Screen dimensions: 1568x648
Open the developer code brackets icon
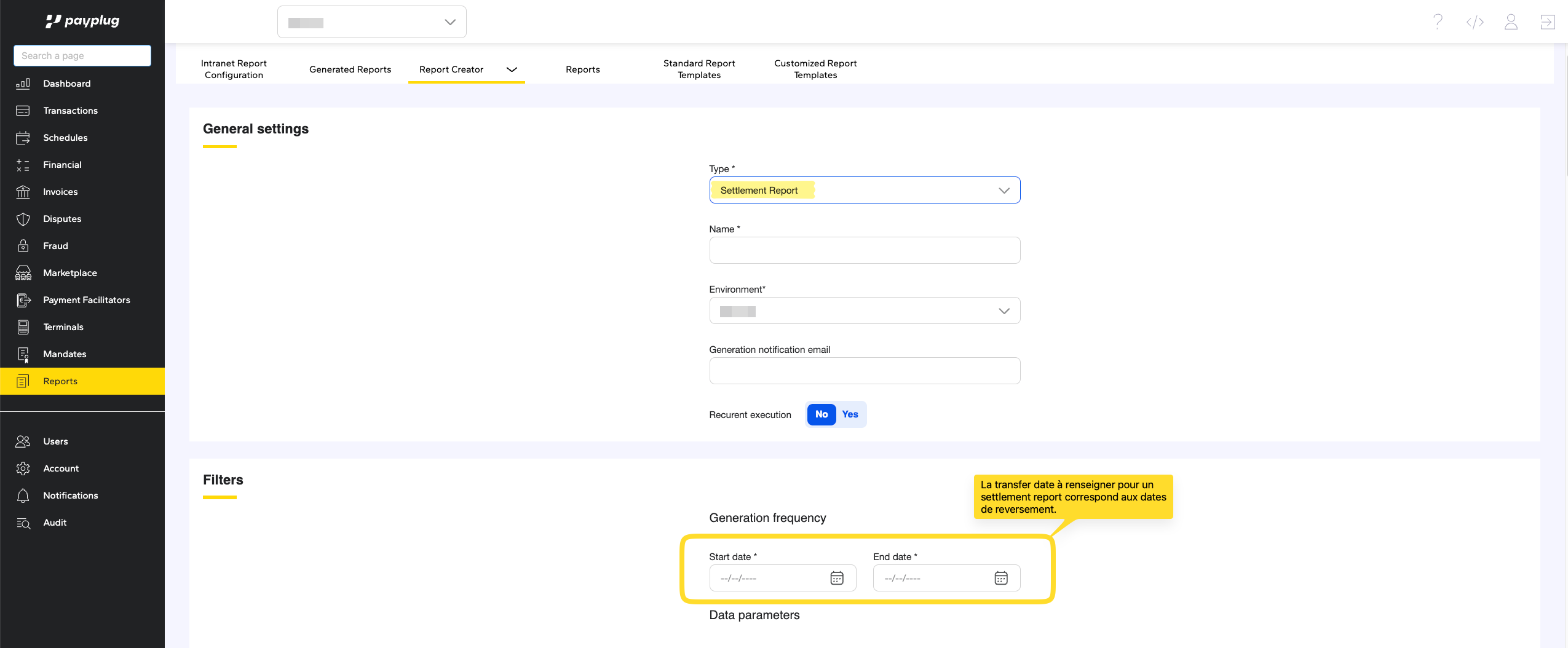pyautogui.click(x=1475, y=22)
